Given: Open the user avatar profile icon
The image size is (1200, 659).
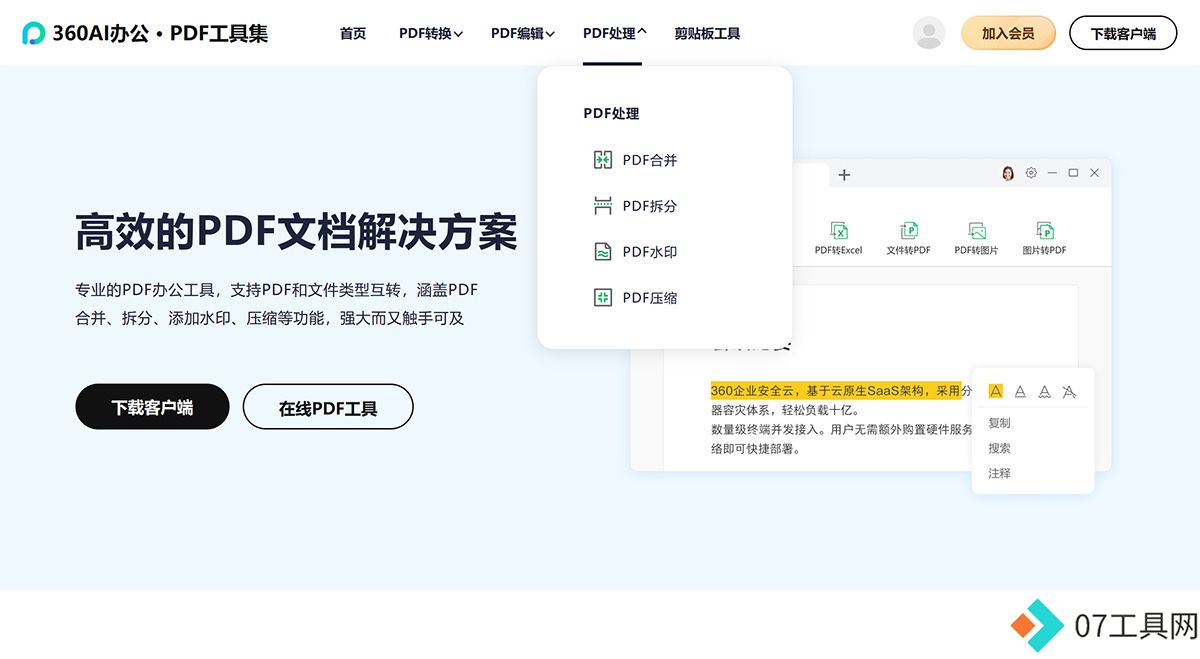Looking at the screenshot, I should point(929,33).
